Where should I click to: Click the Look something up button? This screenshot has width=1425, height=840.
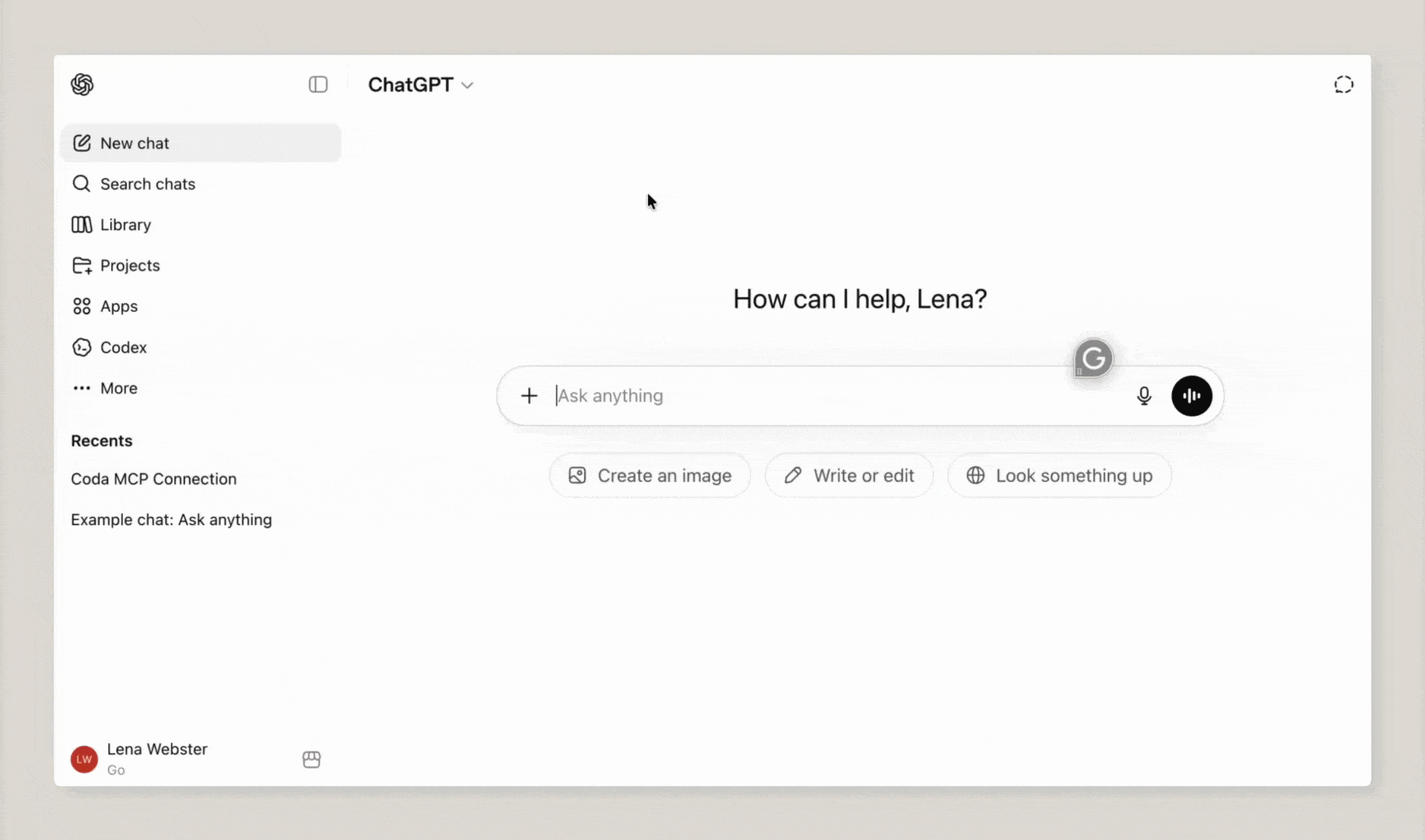1059,475
